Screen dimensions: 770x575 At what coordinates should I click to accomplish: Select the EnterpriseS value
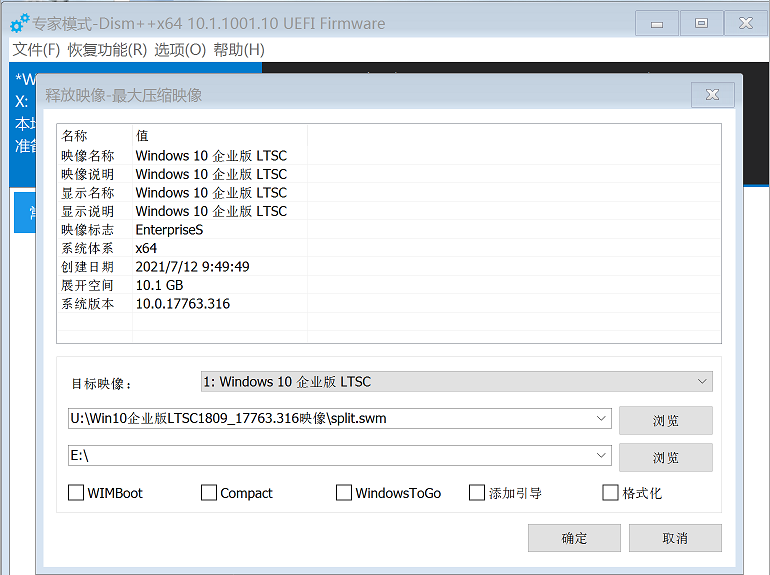click(169, 230)
